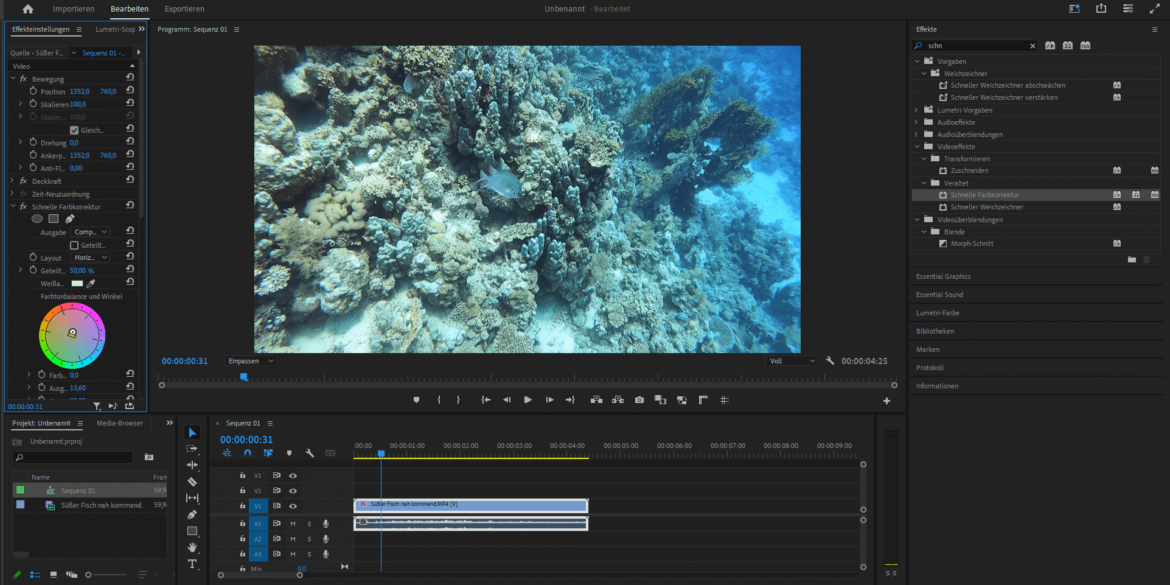
Task: Click the camera icon to export a frame
Action: [638, 399]
